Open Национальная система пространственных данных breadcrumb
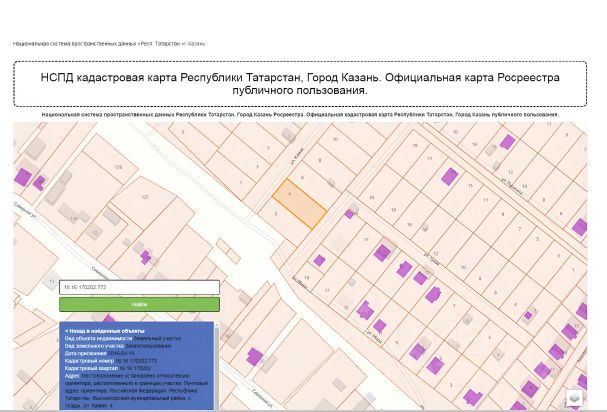This screenshot has width=607, height=412. coord(74,44)
